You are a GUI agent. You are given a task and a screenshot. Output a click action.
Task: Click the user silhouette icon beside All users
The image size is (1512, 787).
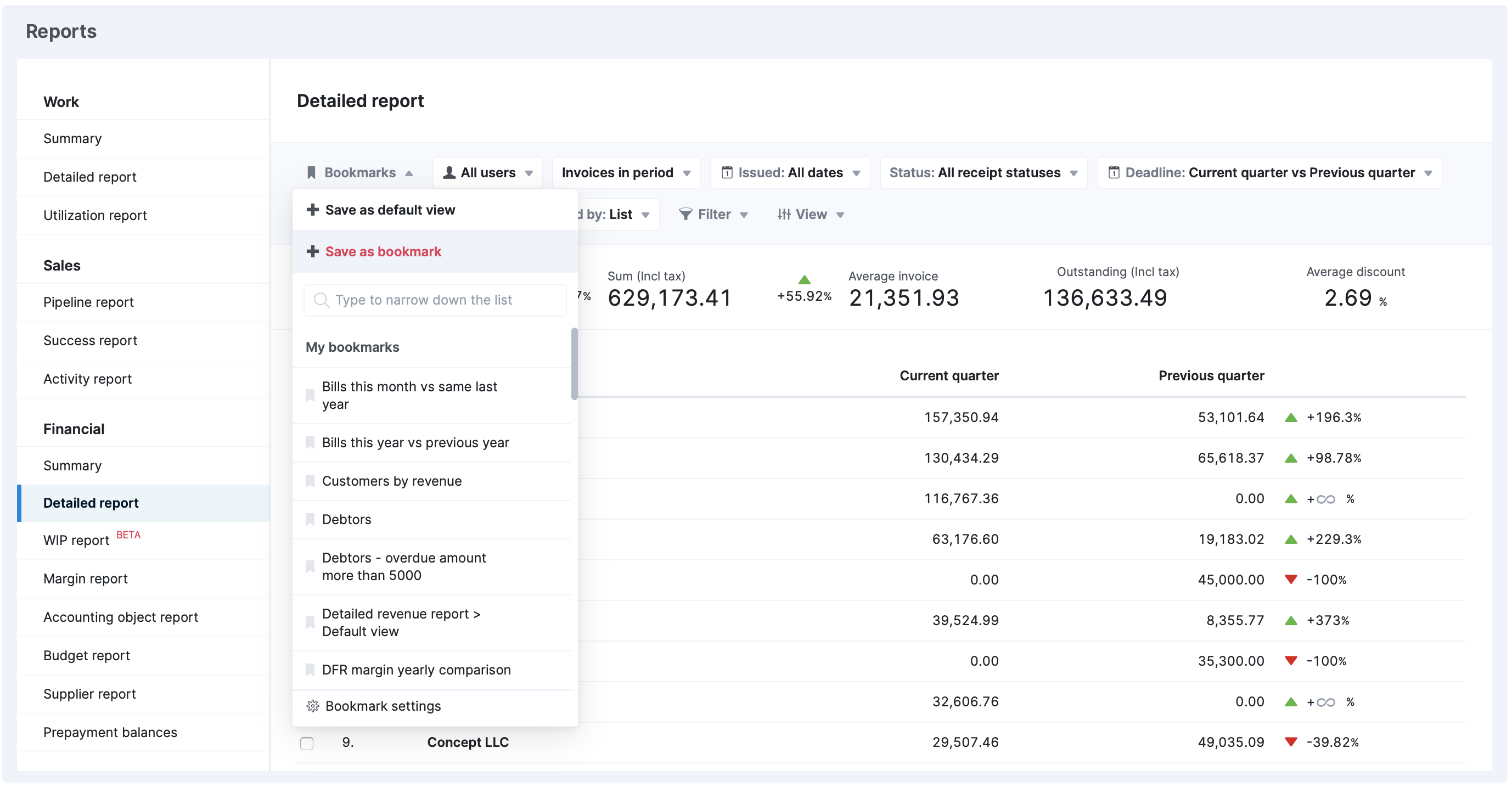tap(449, 172)
